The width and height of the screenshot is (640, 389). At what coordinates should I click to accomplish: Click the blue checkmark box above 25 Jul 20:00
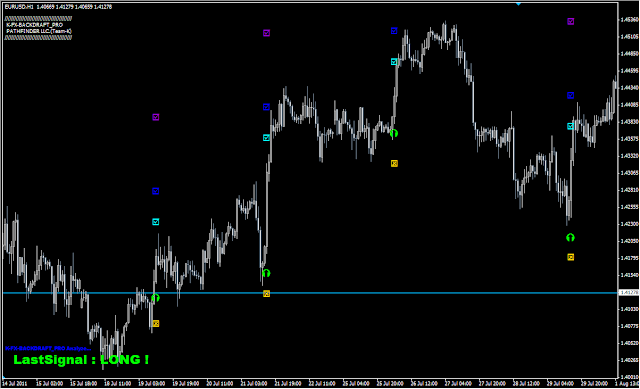pos(394,31)
